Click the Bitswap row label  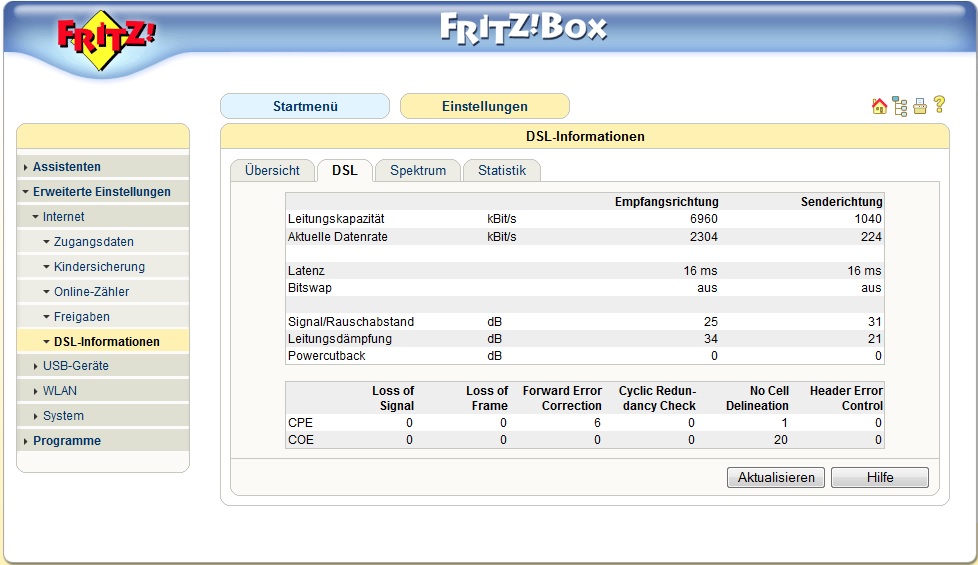tap(310, 287)
